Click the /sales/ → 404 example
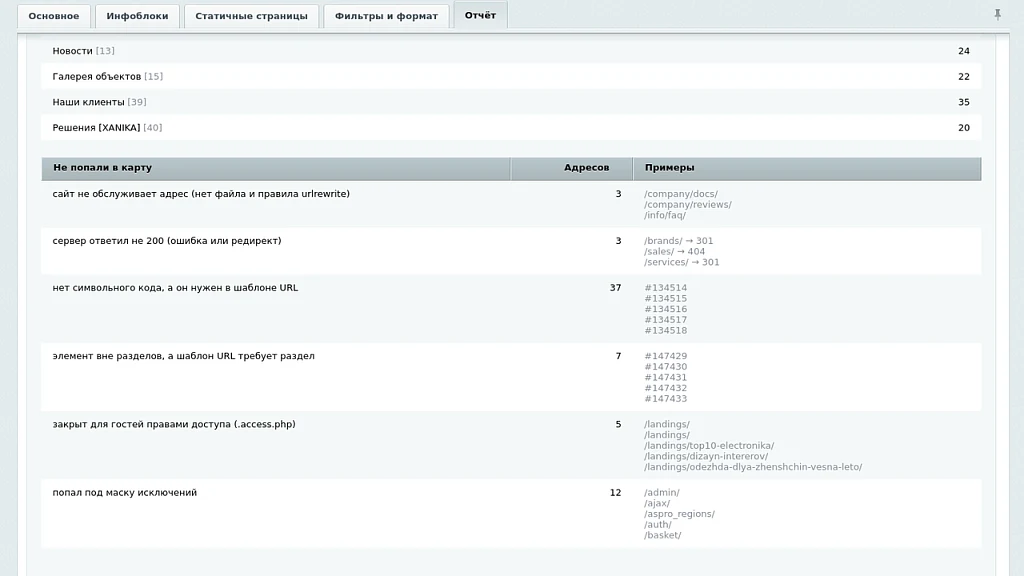1024x576 pixels. 675,251
